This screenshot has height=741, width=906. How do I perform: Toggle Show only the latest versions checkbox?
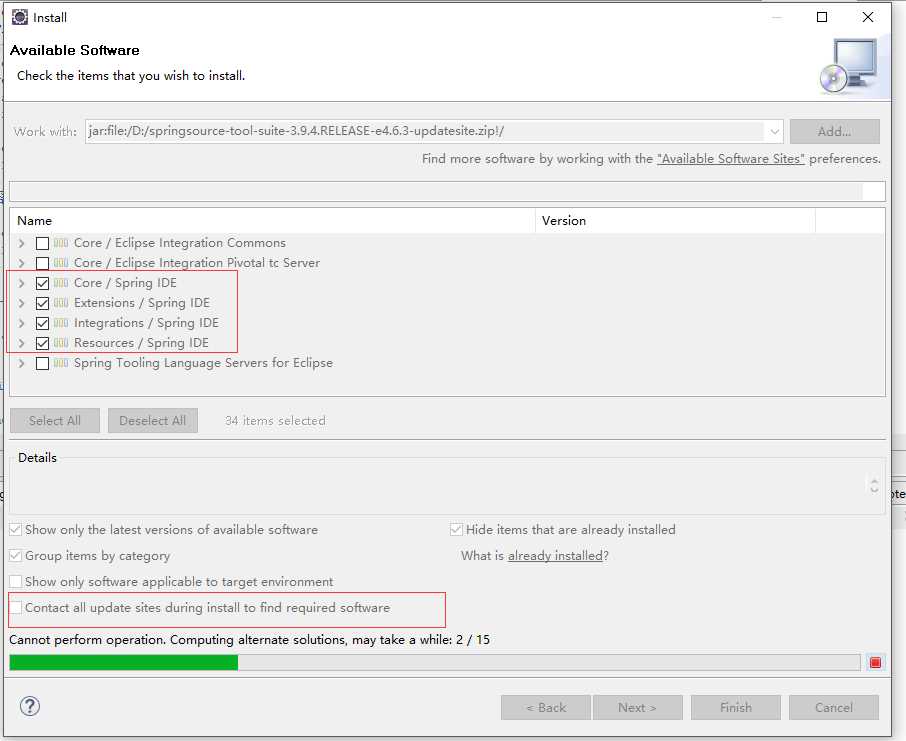[x=16, y=529]
